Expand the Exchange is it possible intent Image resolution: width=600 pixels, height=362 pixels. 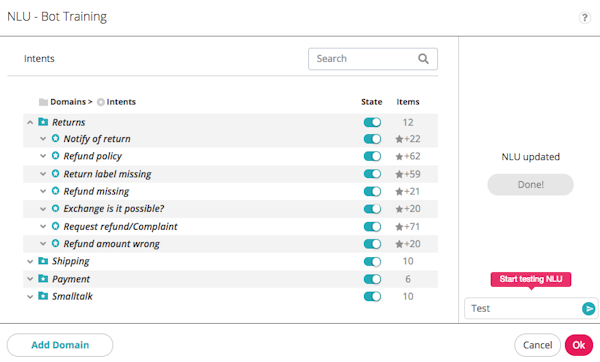43,209
